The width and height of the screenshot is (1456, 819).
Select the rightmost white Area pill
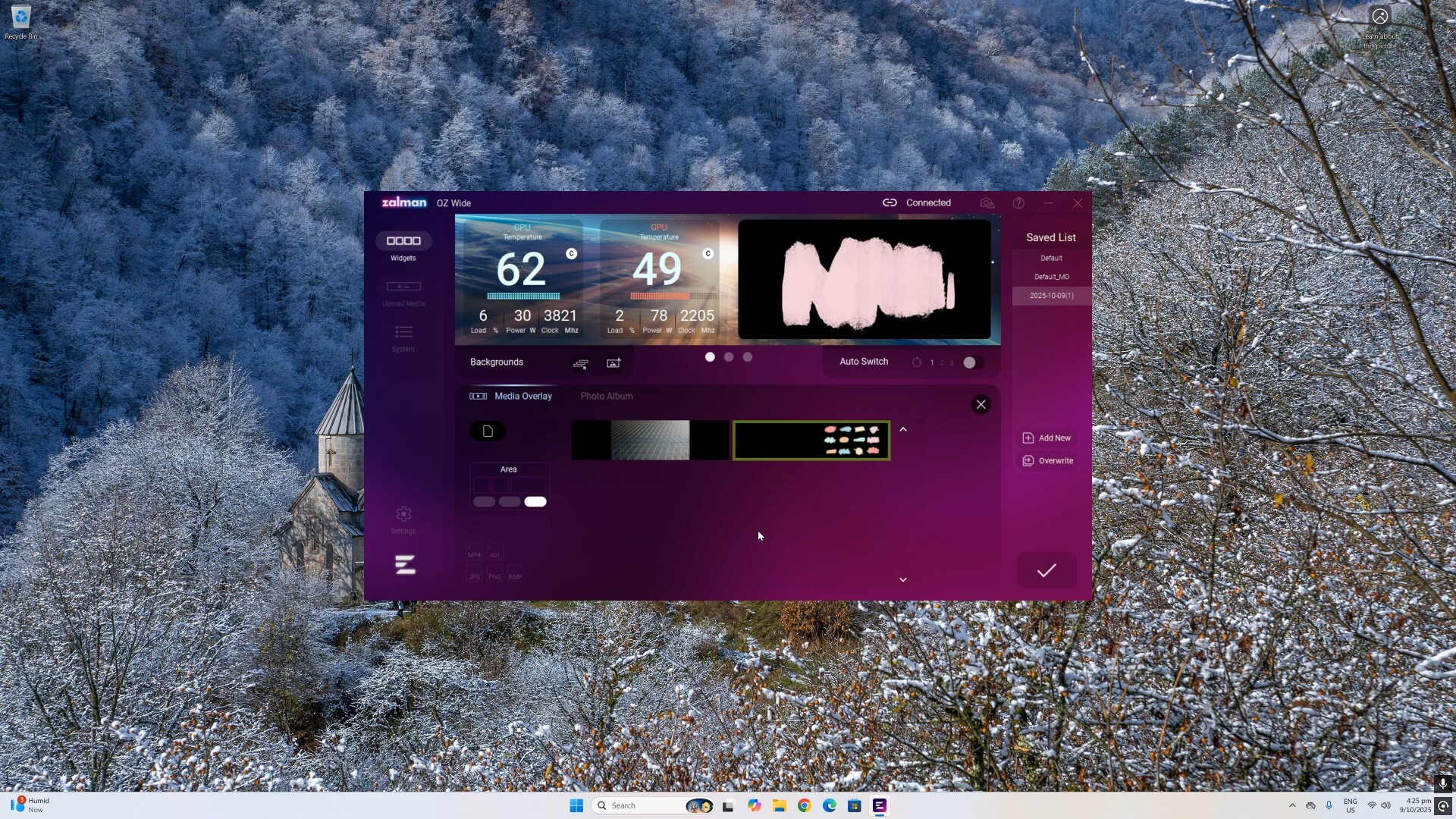point(535,501)
